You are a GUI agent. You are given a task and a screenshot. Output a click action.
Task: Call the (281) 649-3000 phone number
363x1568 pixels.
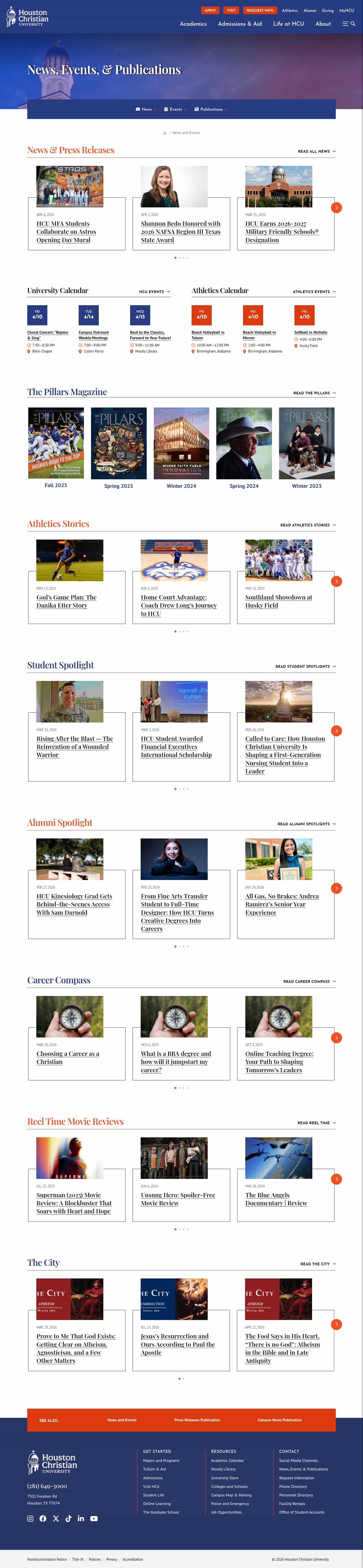click(47, 1486)
